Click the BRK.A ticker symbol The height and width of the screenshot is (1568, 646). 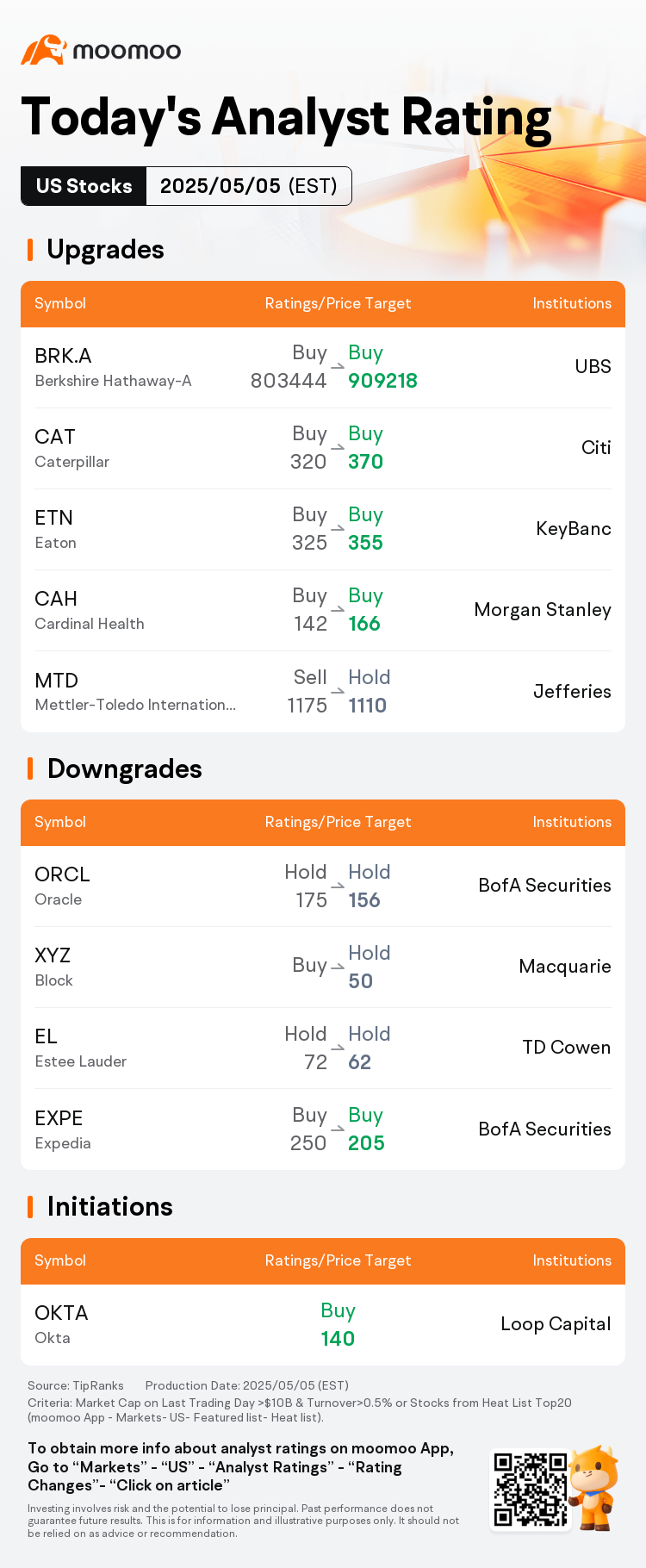[63, 356]
